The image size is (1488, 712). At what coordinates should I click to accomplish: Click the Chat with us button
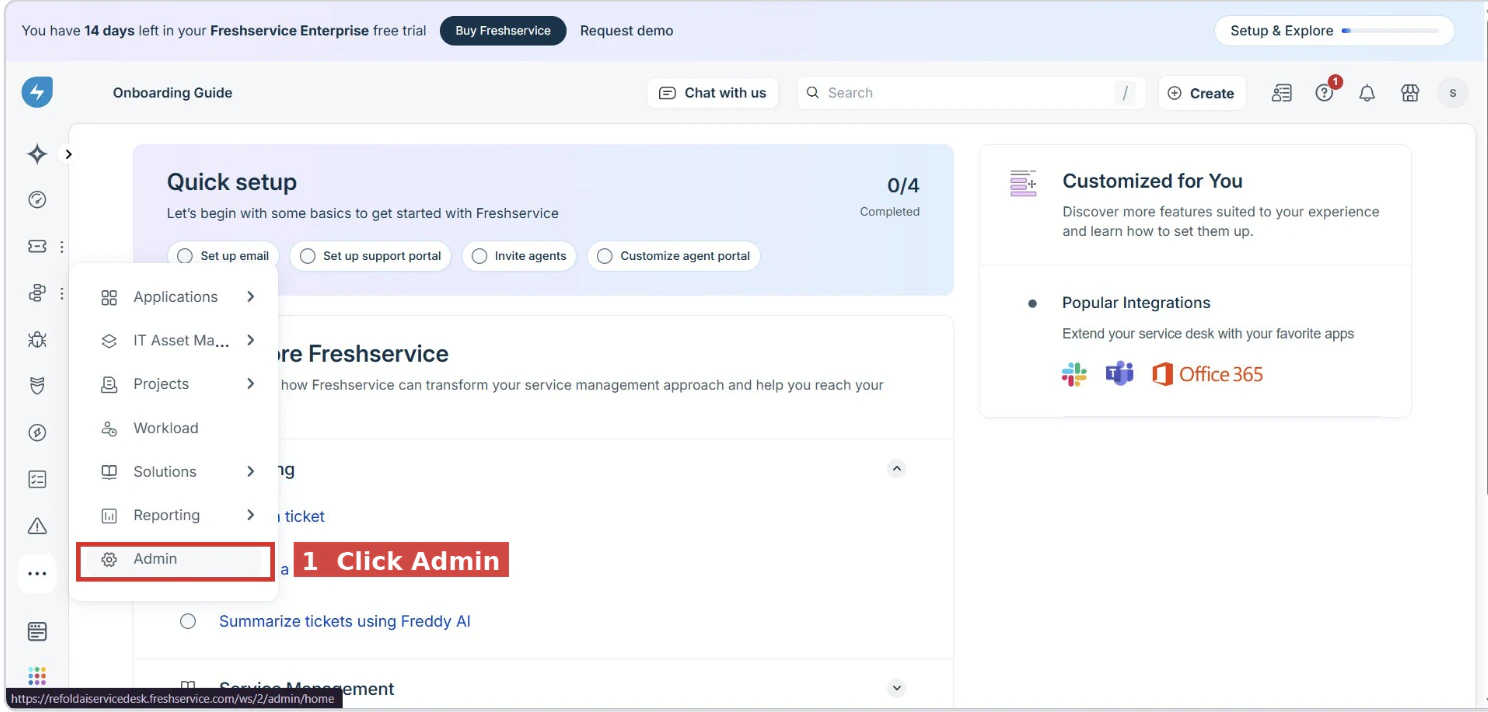pyautogui.click(x=712, y=93)
